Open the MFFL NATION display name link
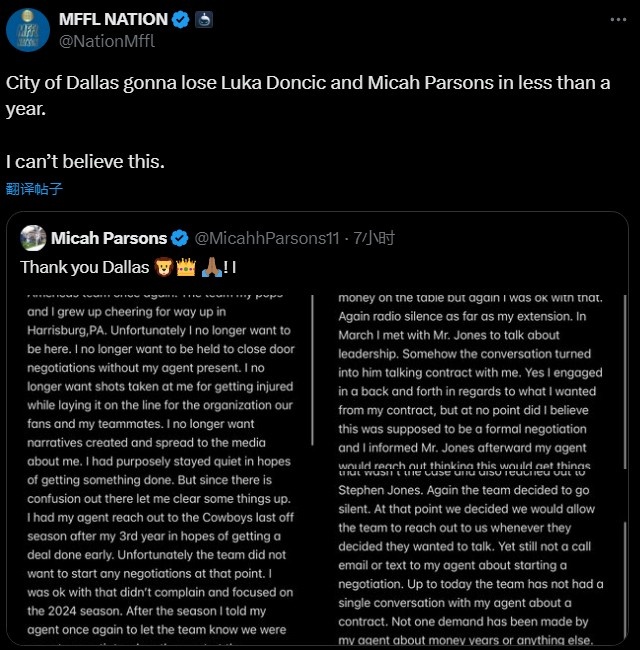Image resolution: width=640 pixels, height=650 pixels. point(114,19)
